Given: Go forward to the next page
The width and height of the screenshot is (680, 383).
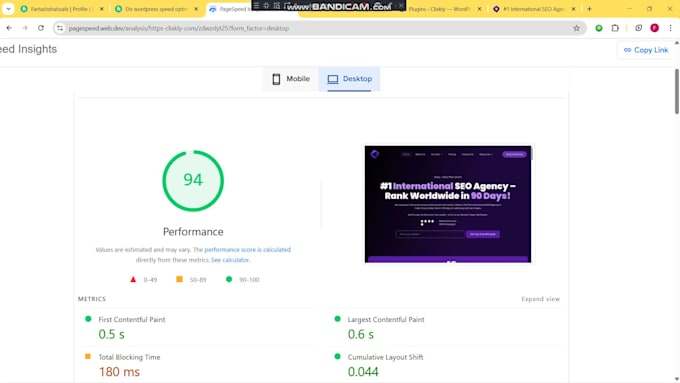Looking at the screenshot, I should click(25, 28).
